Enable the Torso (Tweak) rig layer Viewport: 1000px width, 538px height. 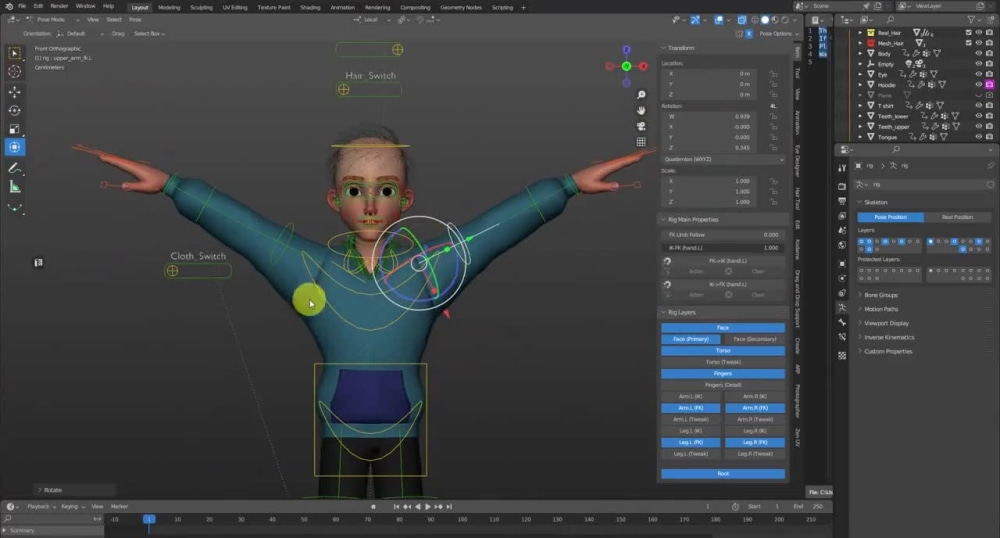(723, 362)
